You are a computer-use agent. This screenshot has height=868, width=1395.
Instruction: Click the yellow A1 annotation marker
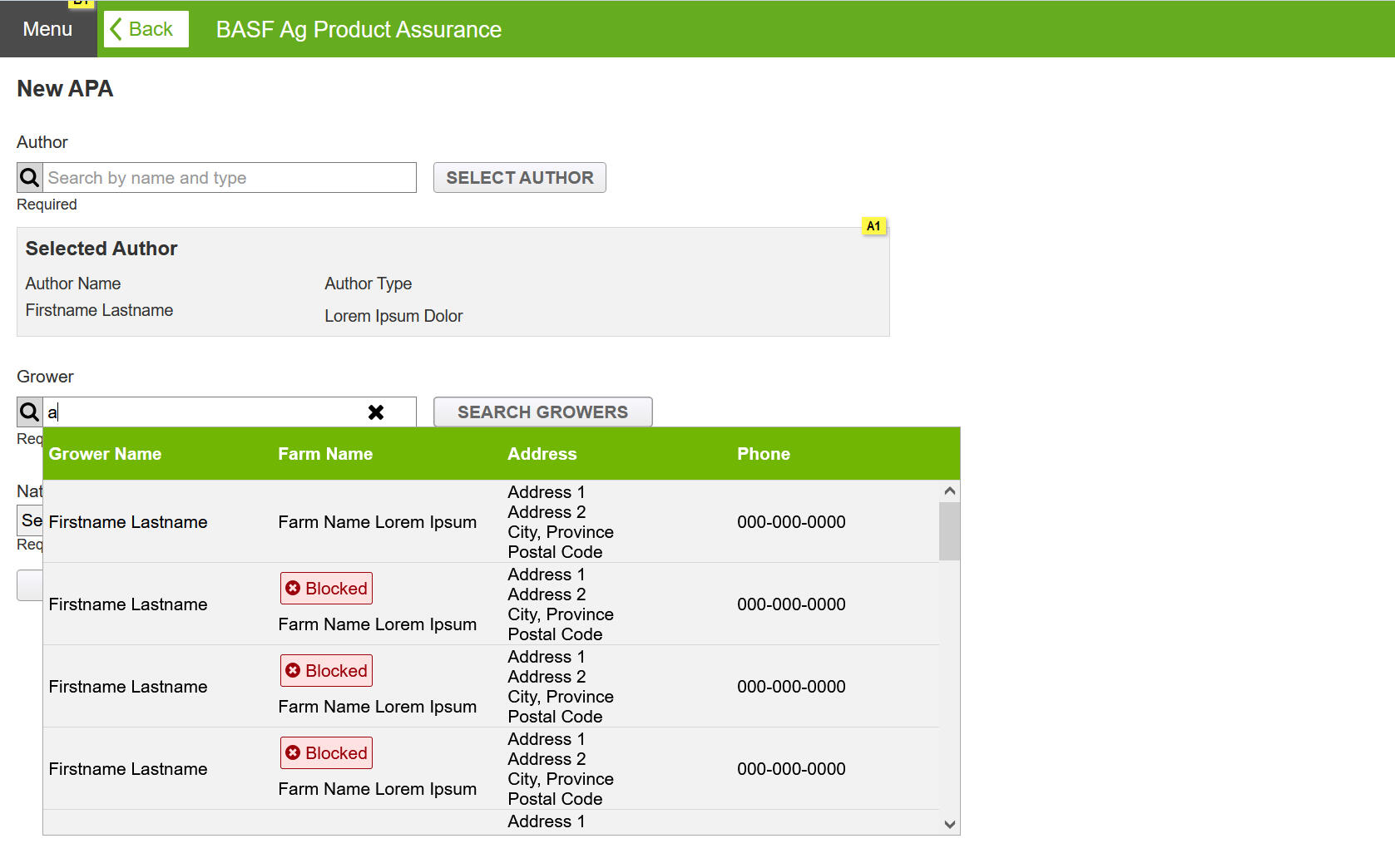coord(873,226)
